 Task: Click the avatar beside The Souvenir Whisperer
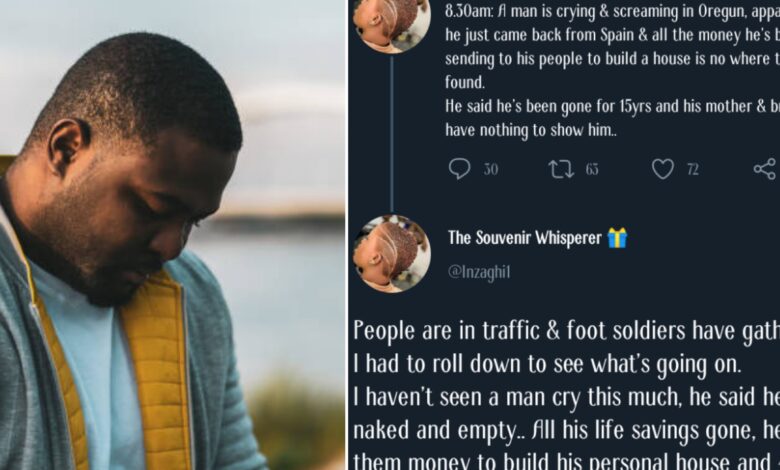coord(391,254)
